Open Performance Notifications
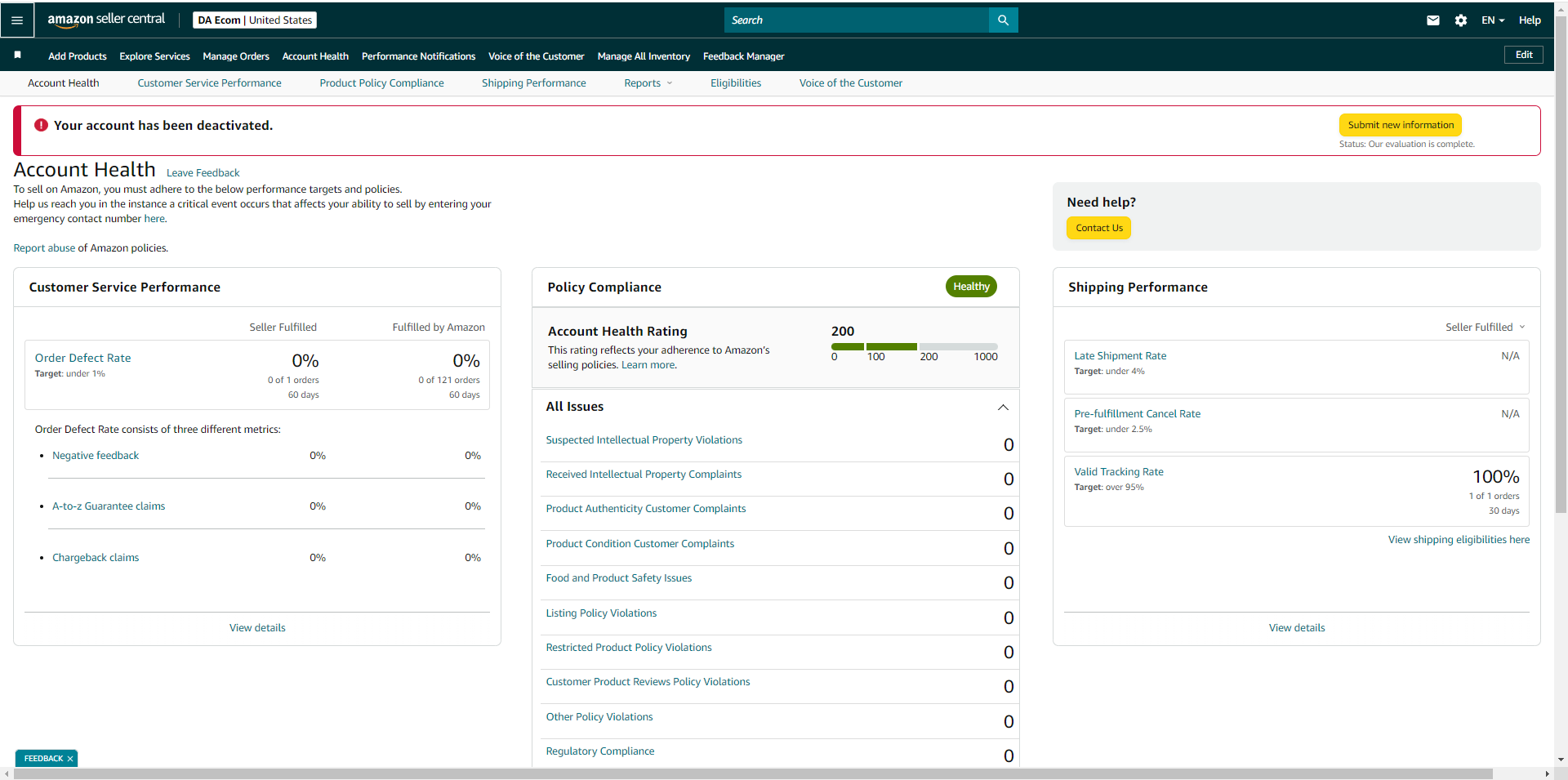1568x780 pixels. coord(418,56)
